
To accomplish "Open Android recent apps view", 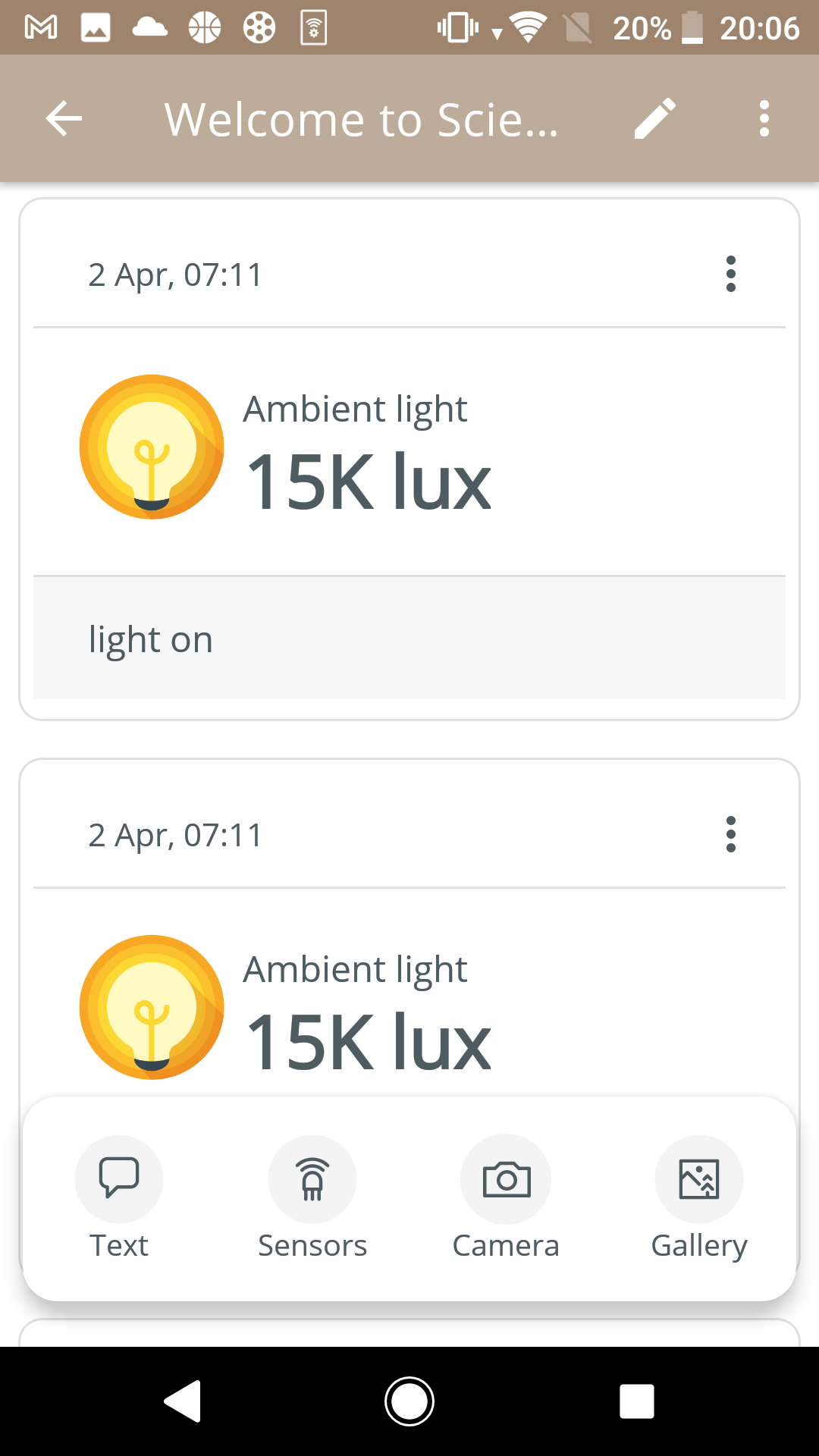I will 636,1401.
